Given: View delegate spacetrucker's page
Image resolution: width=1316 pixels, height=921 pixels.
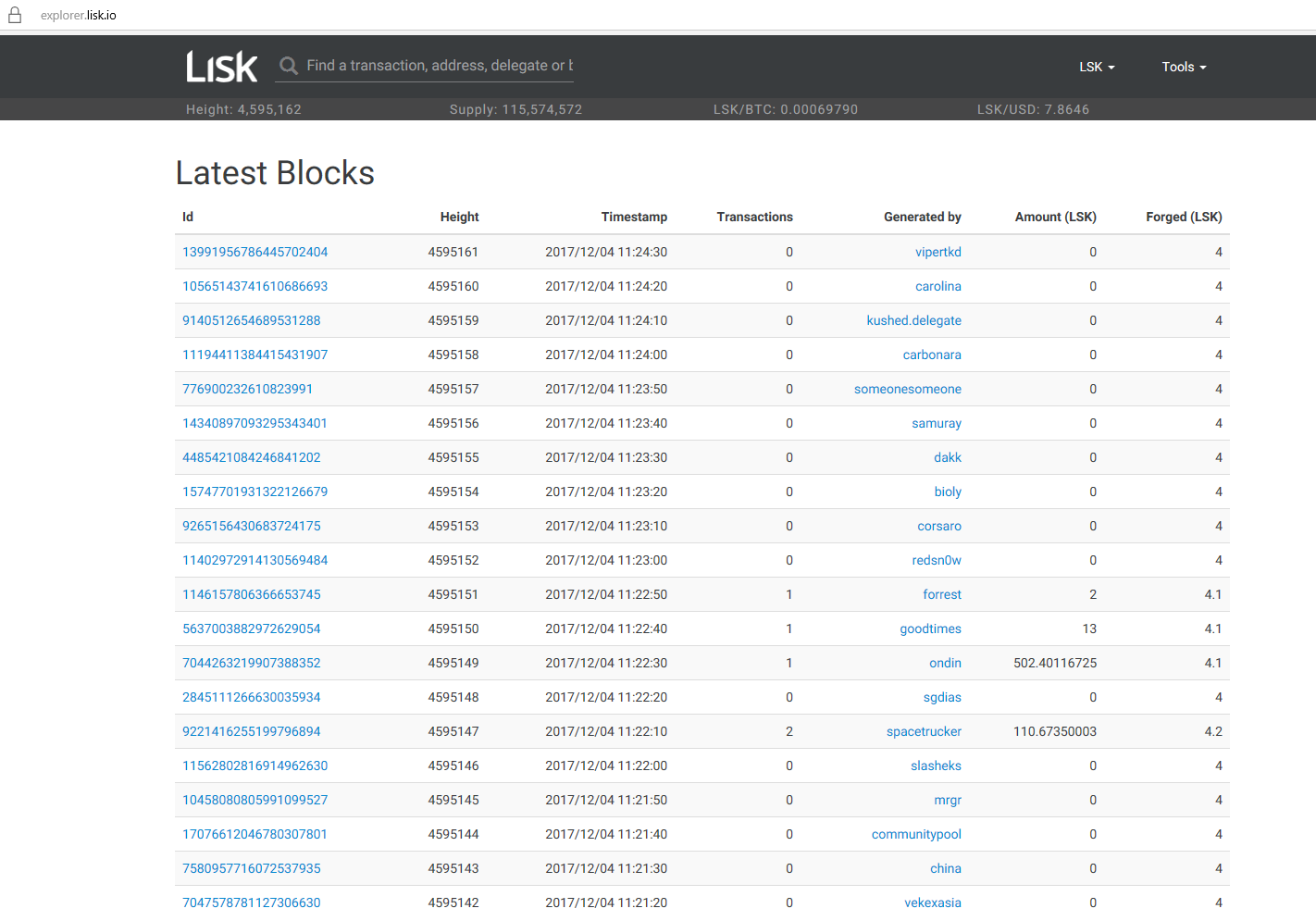Looking at the screenshot, I should click(x=924, y=731).
